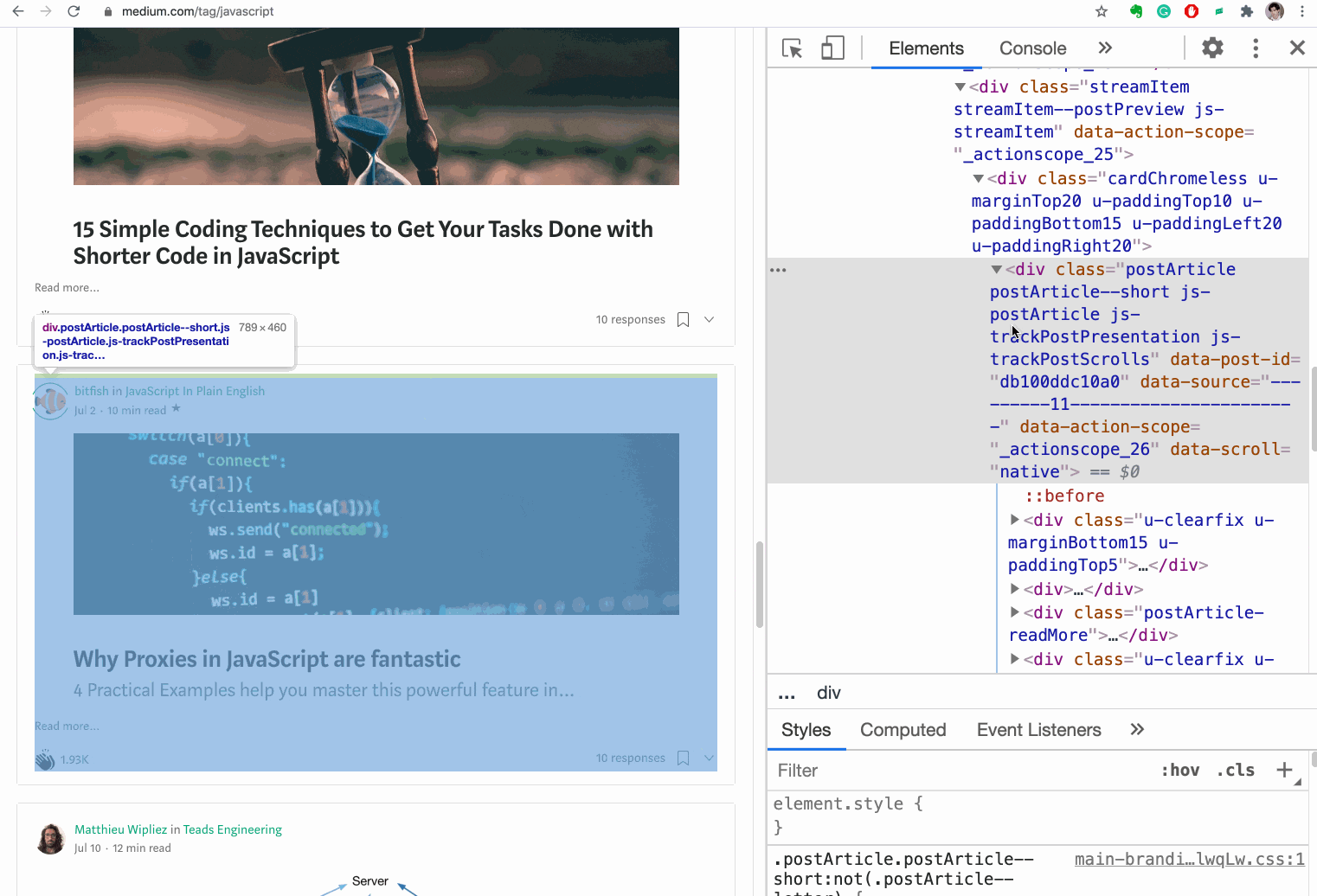This screenshot has height=896, width=1317.
Task: Reload the page
Action: click(74, 11)
